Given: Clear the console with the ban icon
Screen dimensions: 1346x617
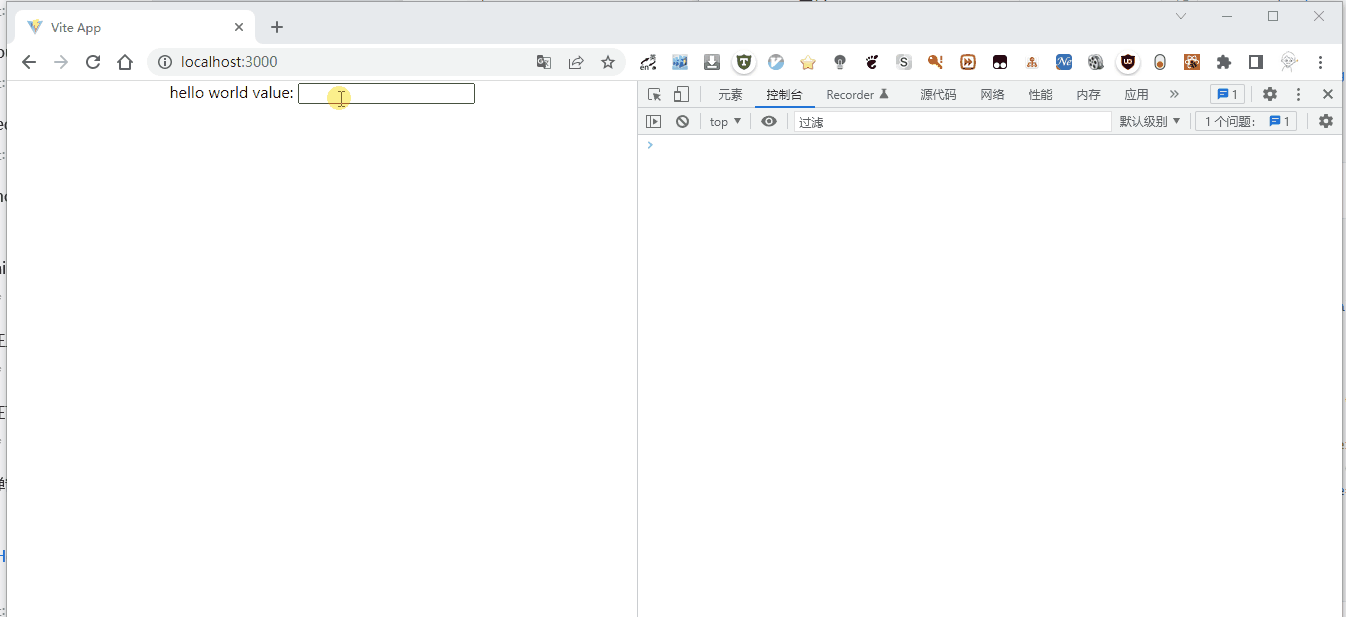Looking at the screenshot, I should [682, 121].
